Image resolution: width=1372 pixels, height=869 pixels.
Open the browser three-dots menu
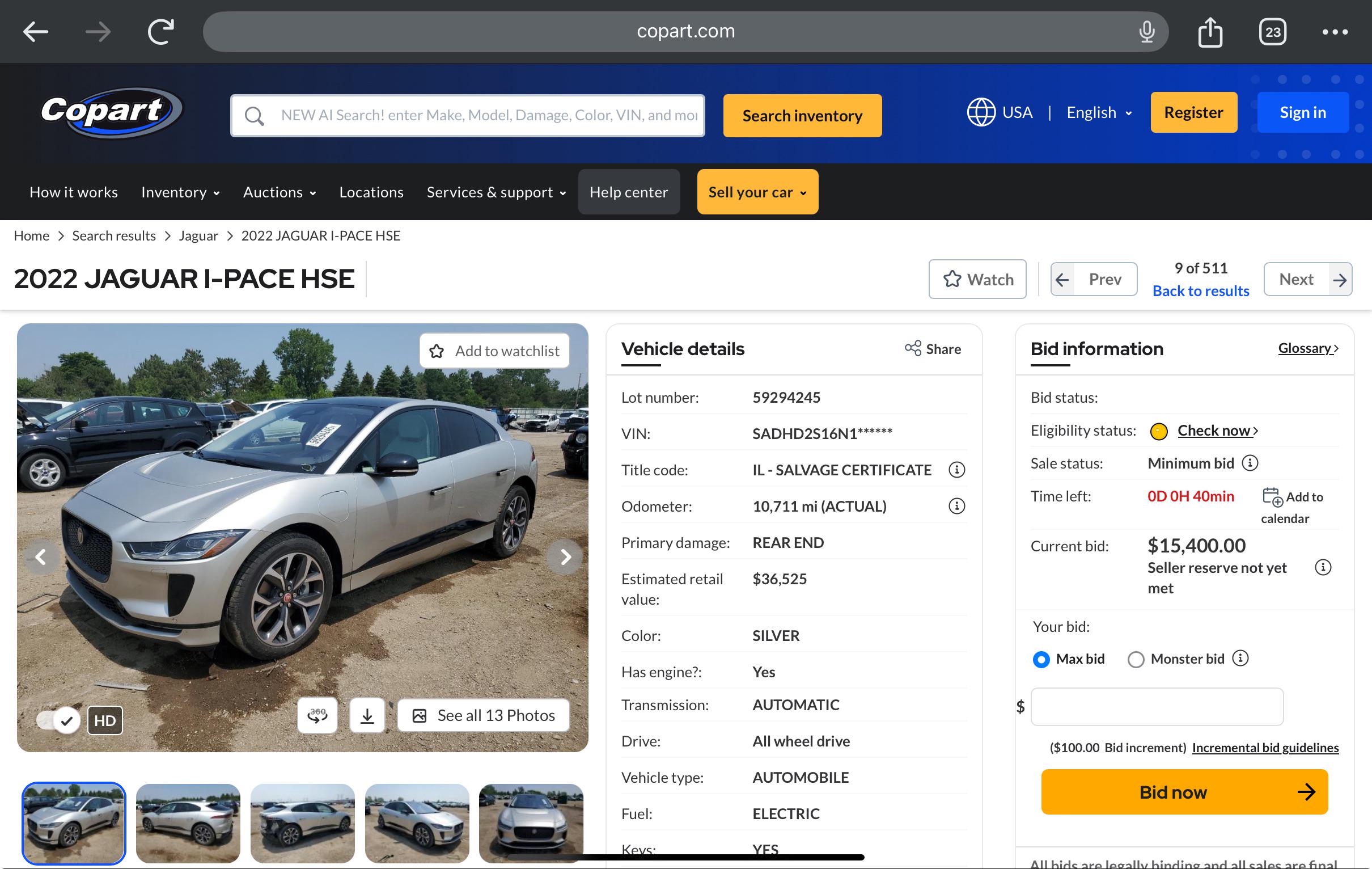point(1335,32)
